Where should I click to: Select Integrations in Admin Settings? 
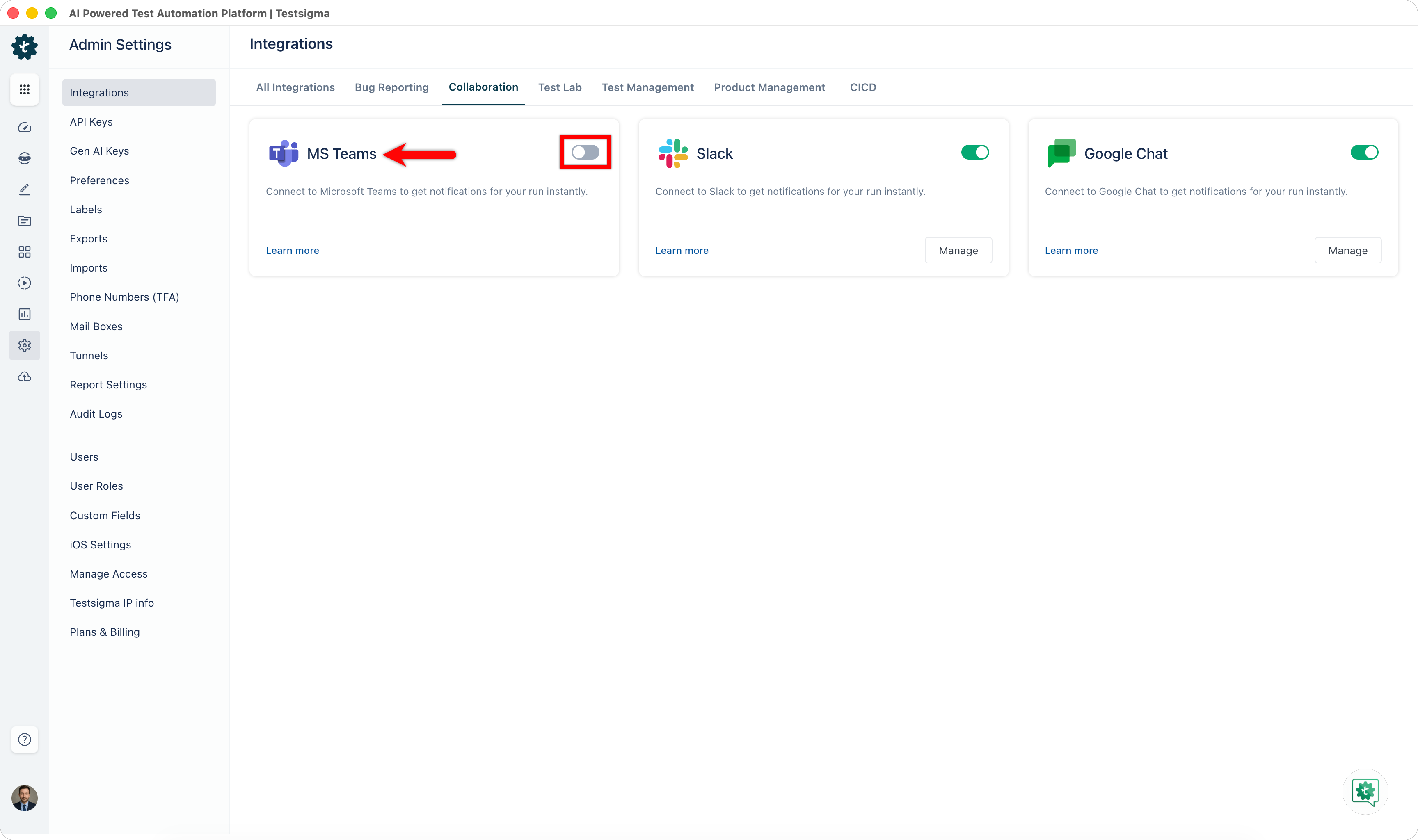pyautogui.click(x=139, y=92)
